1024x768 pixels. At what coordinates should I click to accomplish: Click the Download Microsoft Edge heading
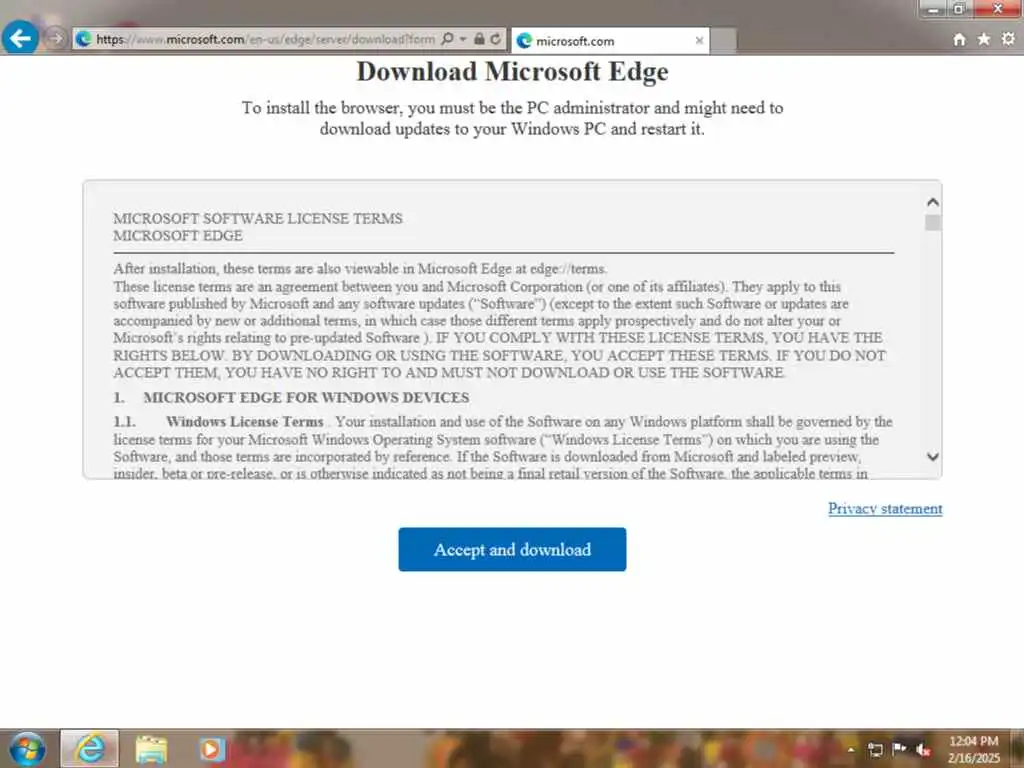coord(512,71)
